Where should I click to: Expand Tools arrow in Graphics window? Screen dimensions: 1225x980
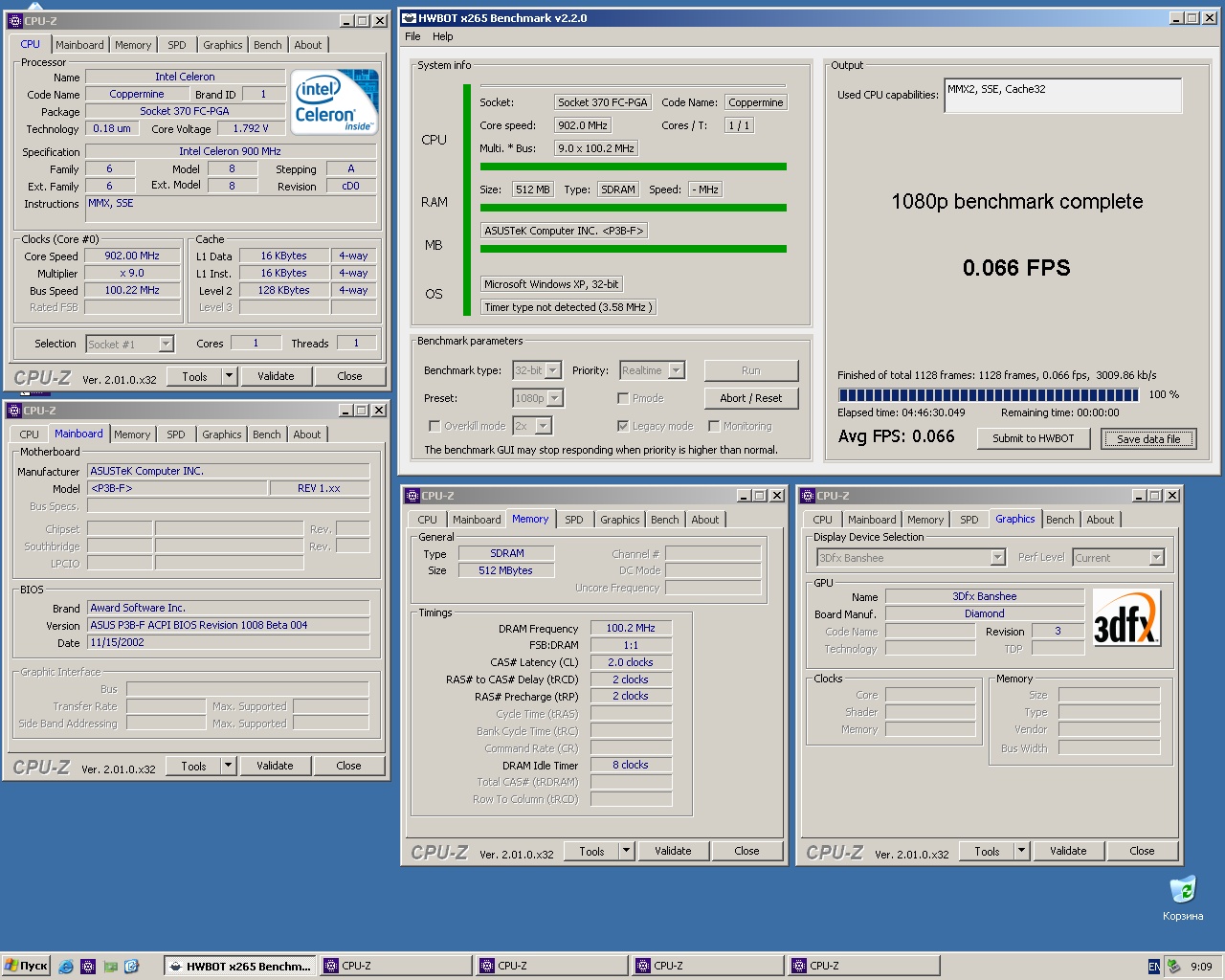[1021, 851]
